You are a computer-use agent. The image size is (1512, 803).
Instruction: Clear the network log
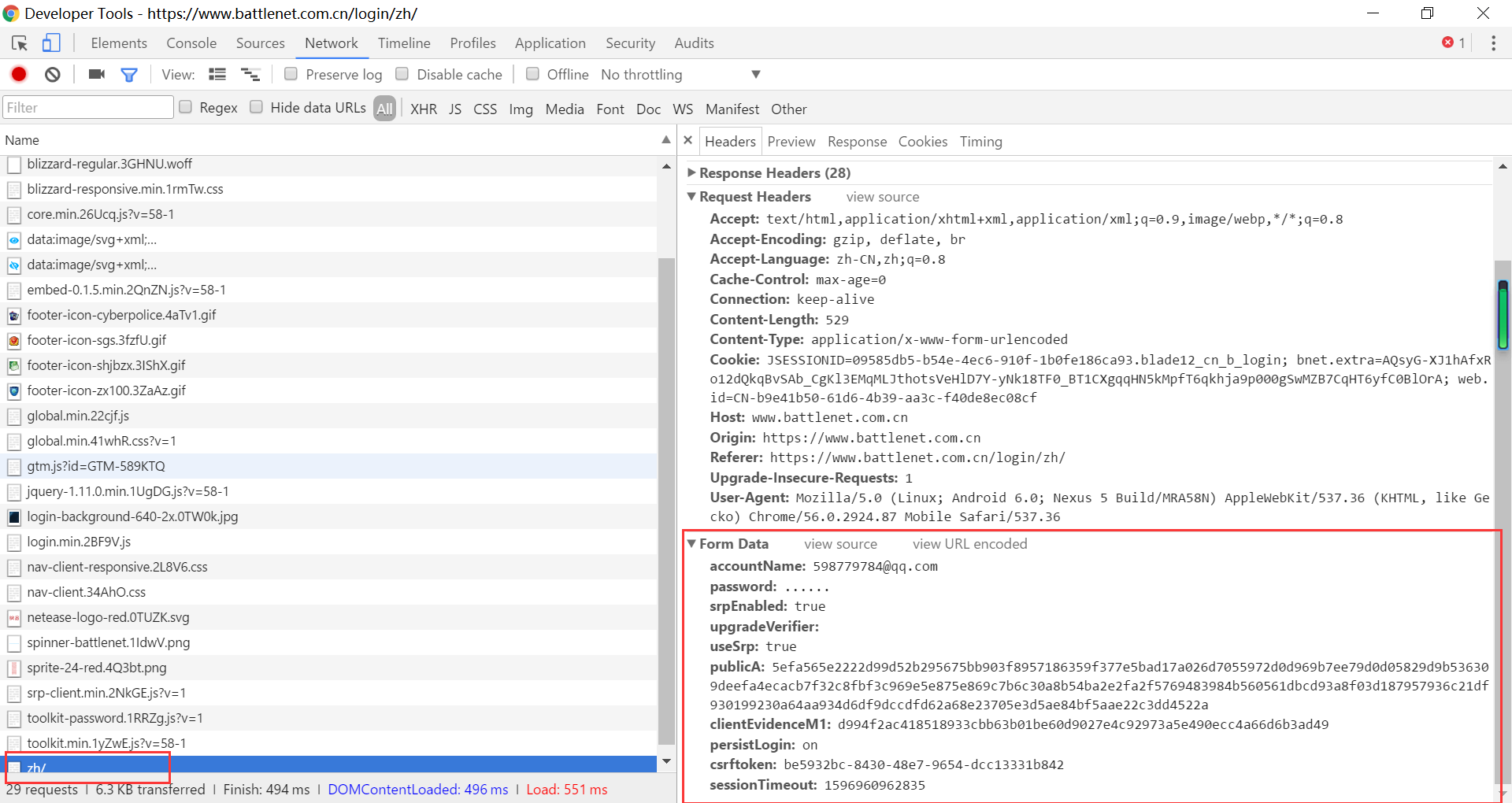point(53,74)
